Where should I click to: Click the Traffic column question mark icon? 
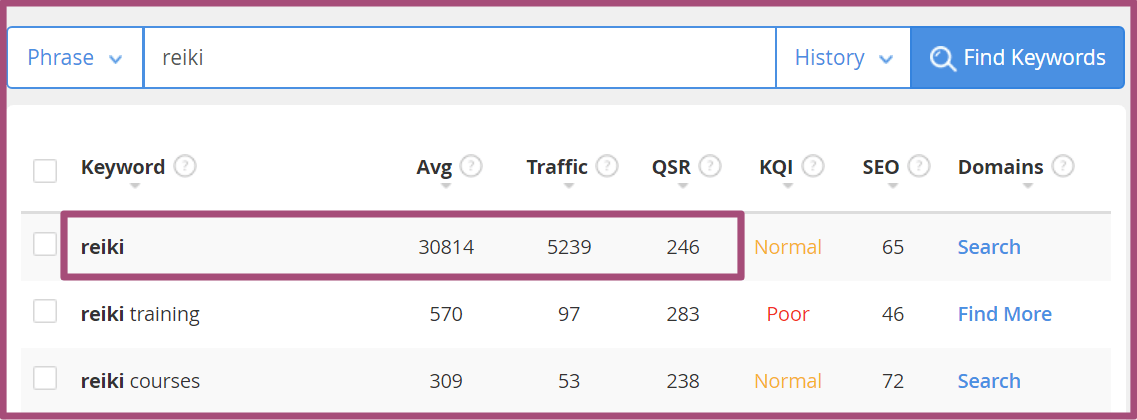(607, 168)
